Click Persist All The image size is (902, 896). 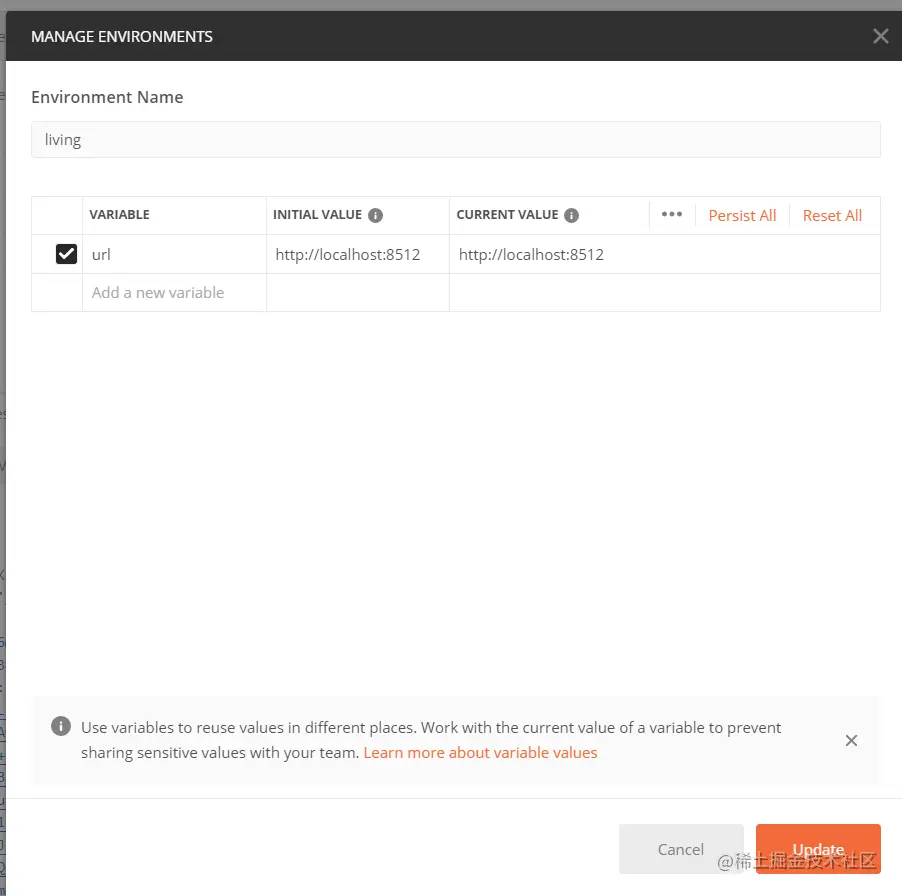coord(742,216)
